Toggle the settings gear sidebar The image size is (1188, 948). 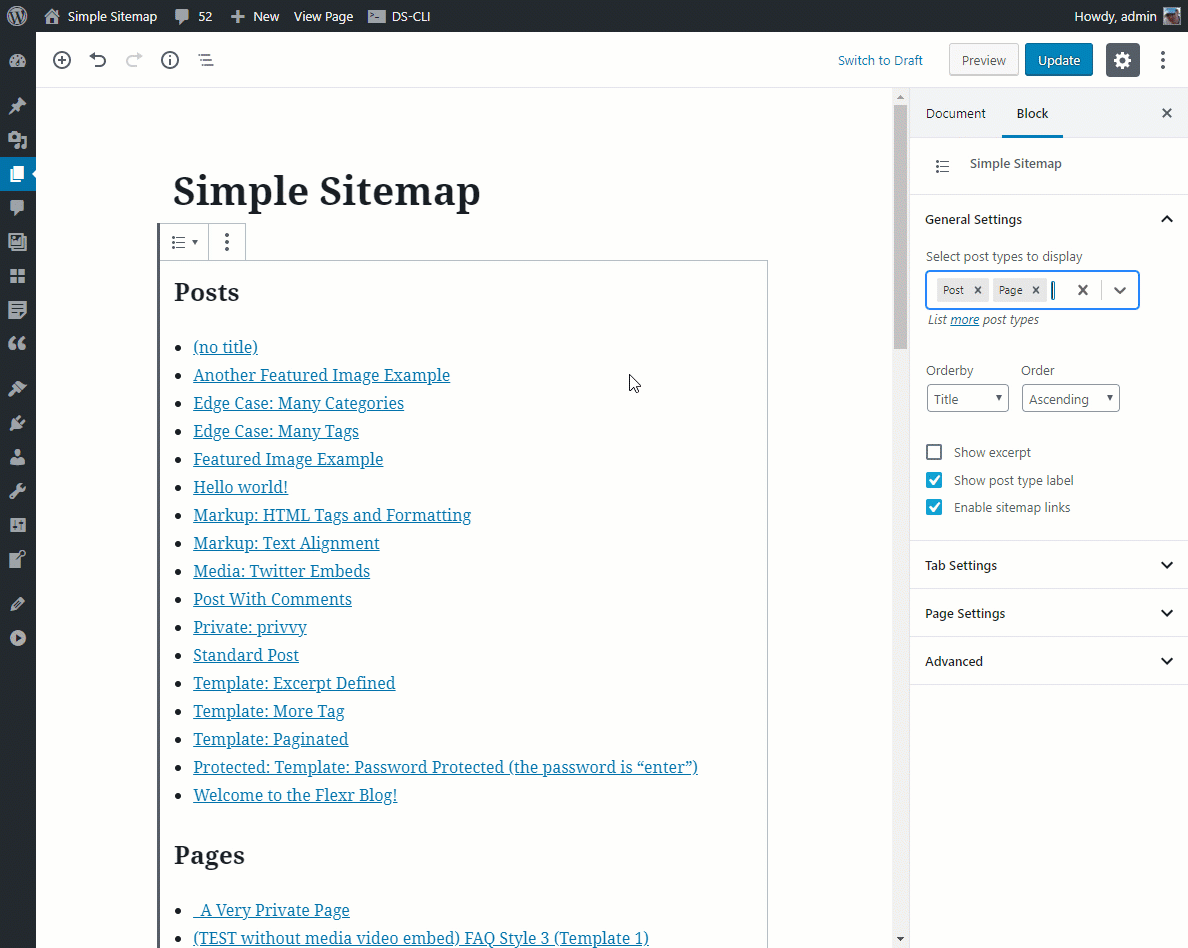1122,60
